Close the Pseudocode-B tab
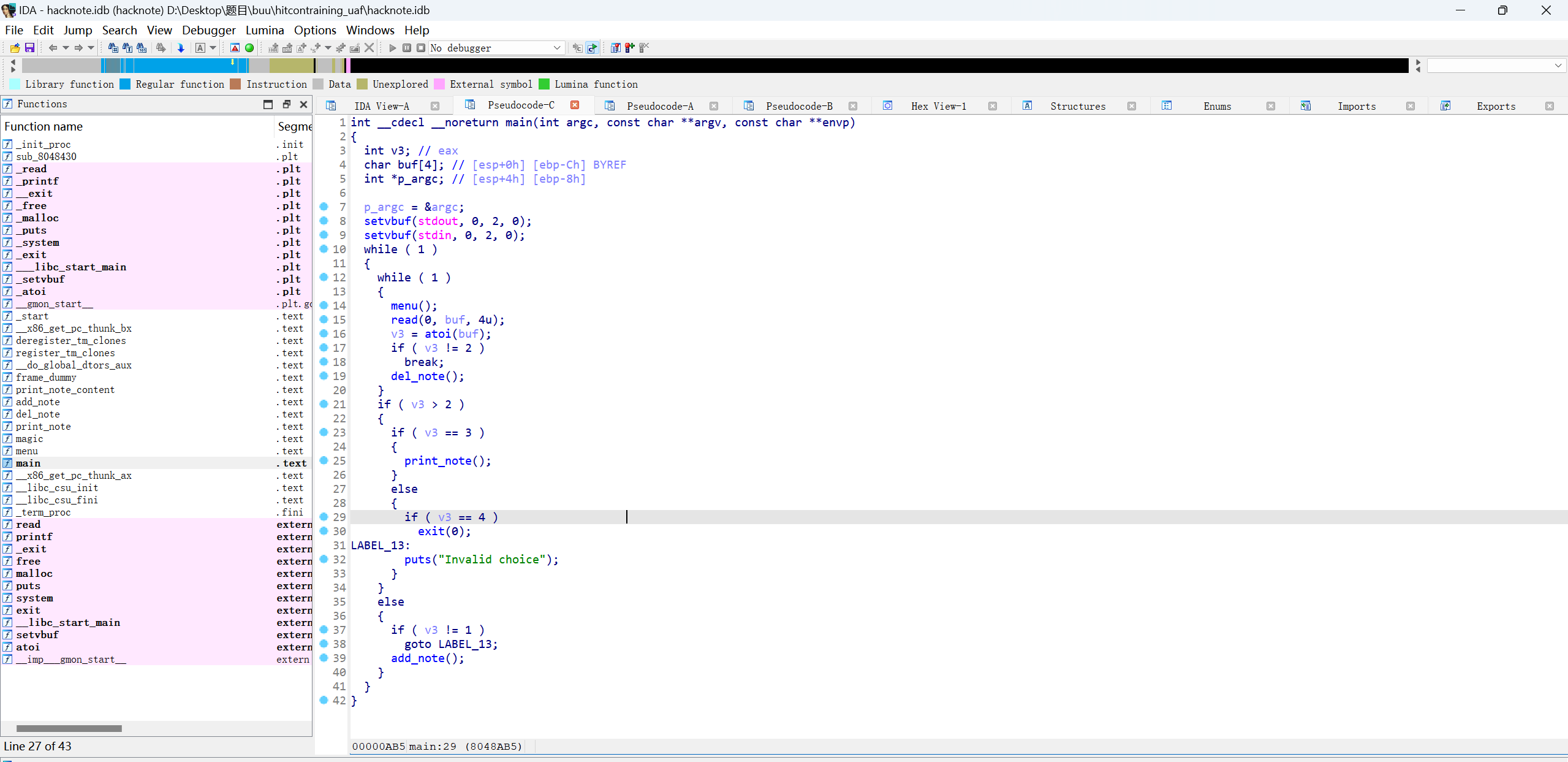The image size is (1568, 762). point(853,106)
